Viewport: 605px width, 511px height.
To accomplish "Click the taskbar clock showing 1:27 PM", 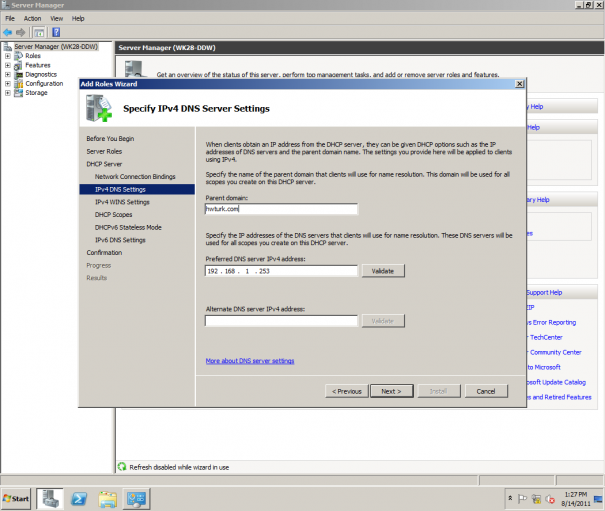I will click(576, 499).
